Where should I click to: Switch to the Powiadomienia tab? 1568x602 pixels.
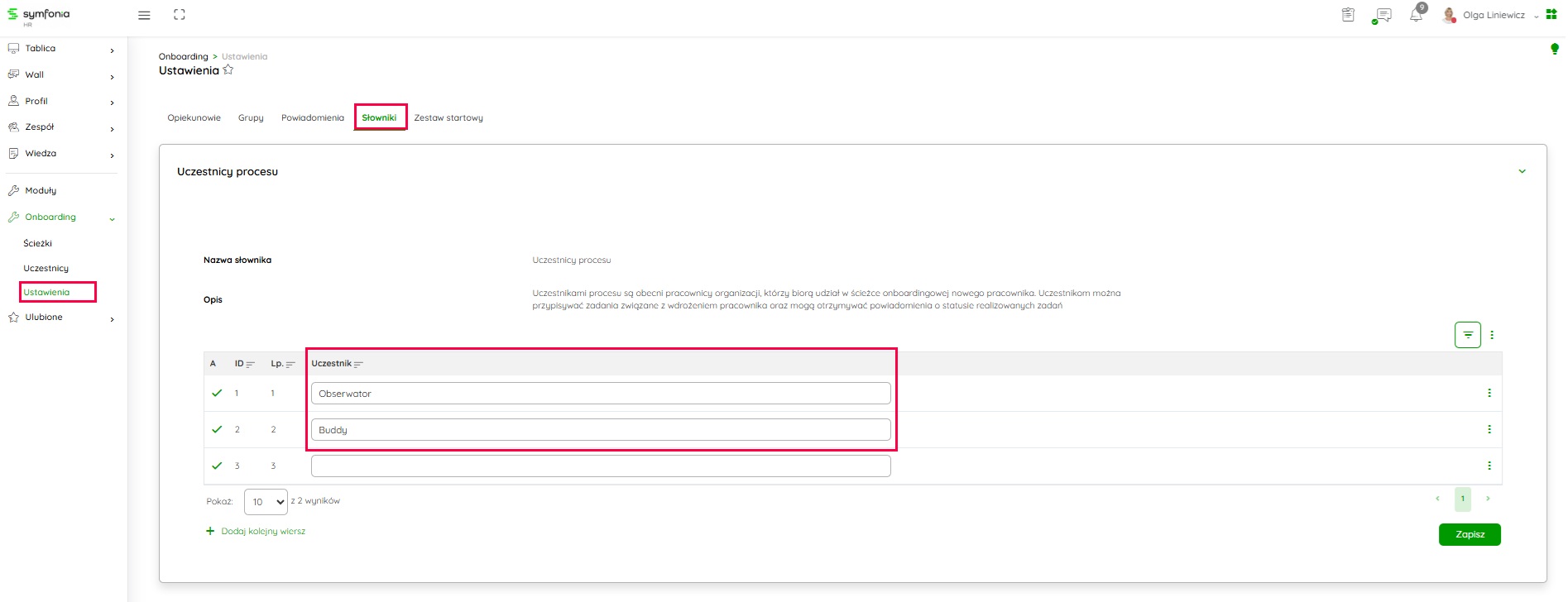312,117
